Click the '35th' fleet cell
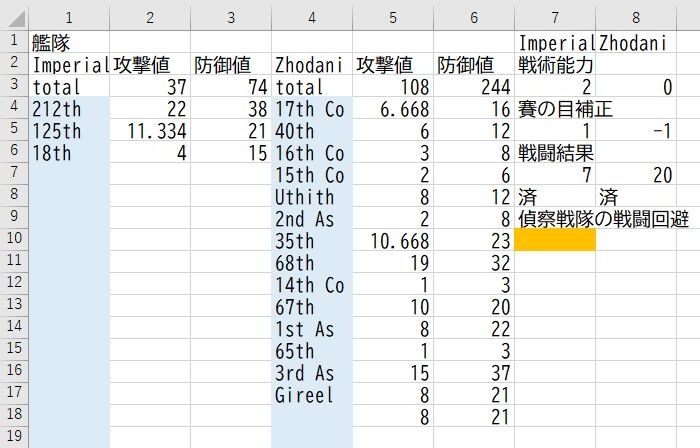The width and height of the screenshot is (700, 448). tap(312, 240)
